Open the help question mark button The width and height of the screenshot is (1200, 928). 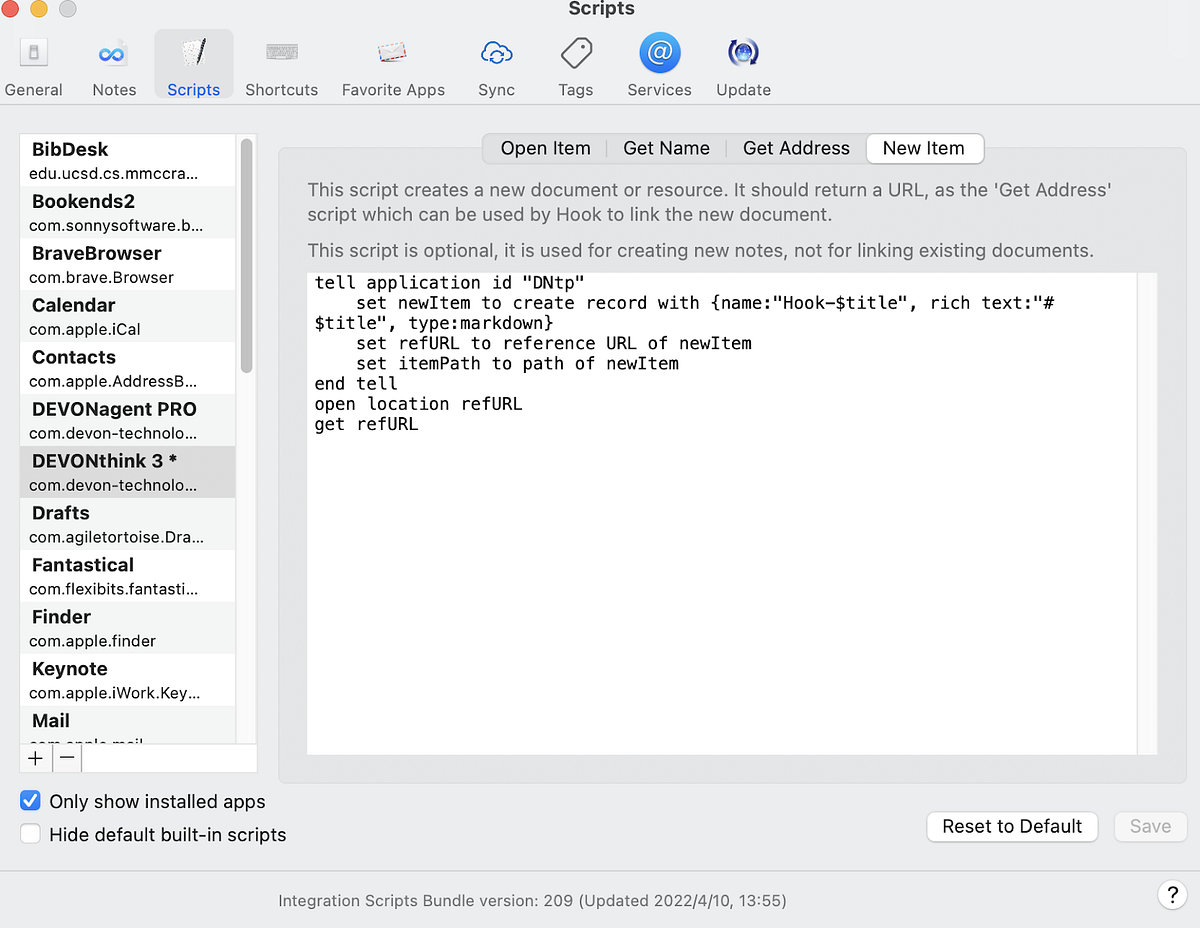(1171, 894)
